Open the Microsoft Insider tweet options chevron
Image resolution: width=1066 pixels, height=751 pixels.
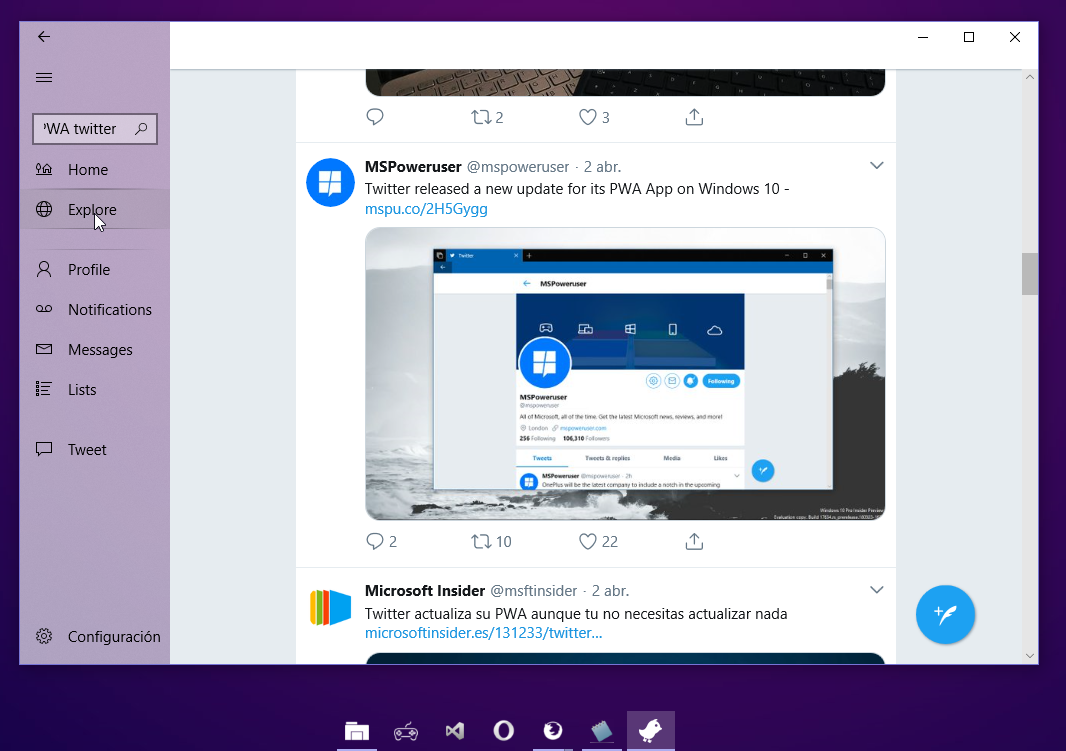(877, 589)
